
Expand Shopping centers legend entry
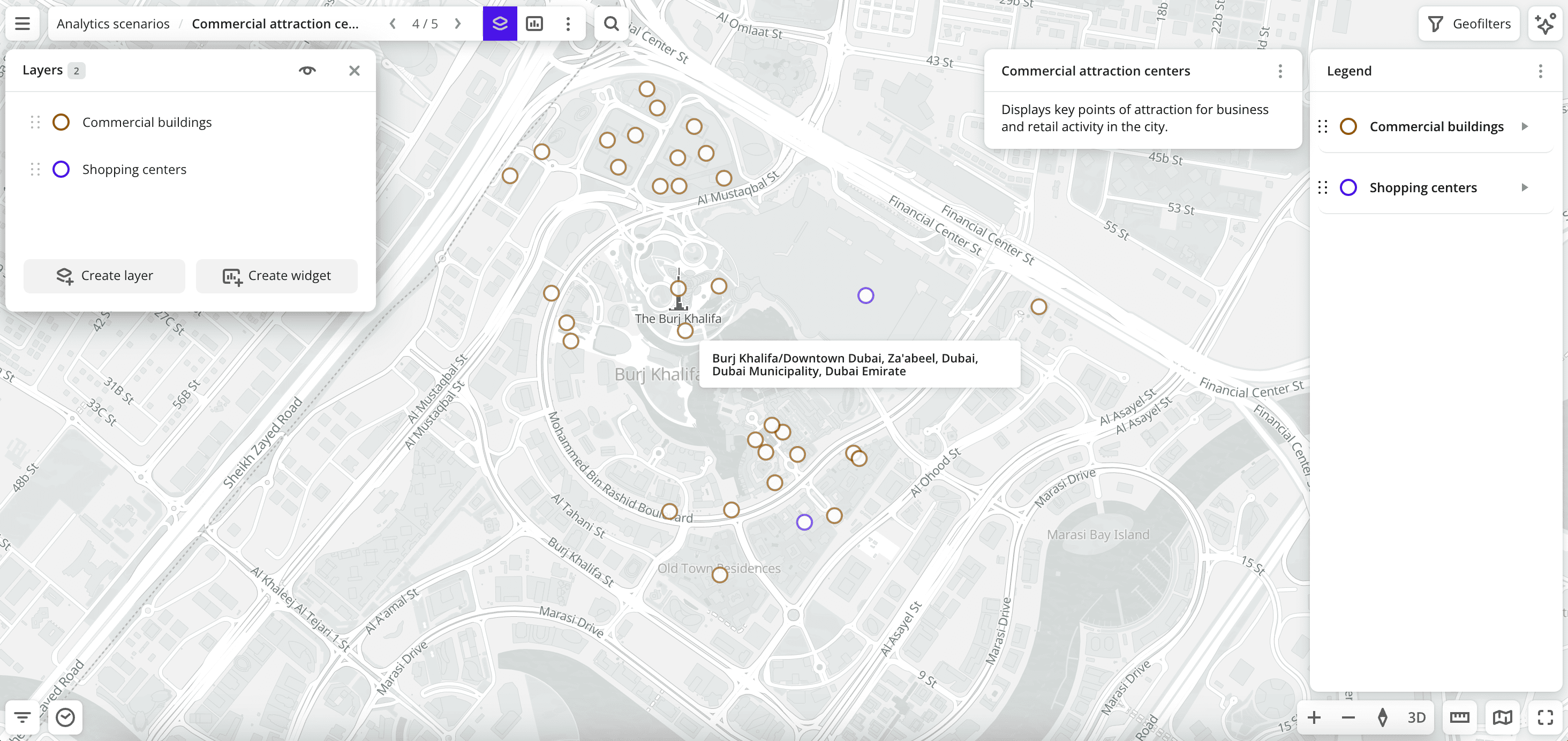click(x=1525, y=187)
